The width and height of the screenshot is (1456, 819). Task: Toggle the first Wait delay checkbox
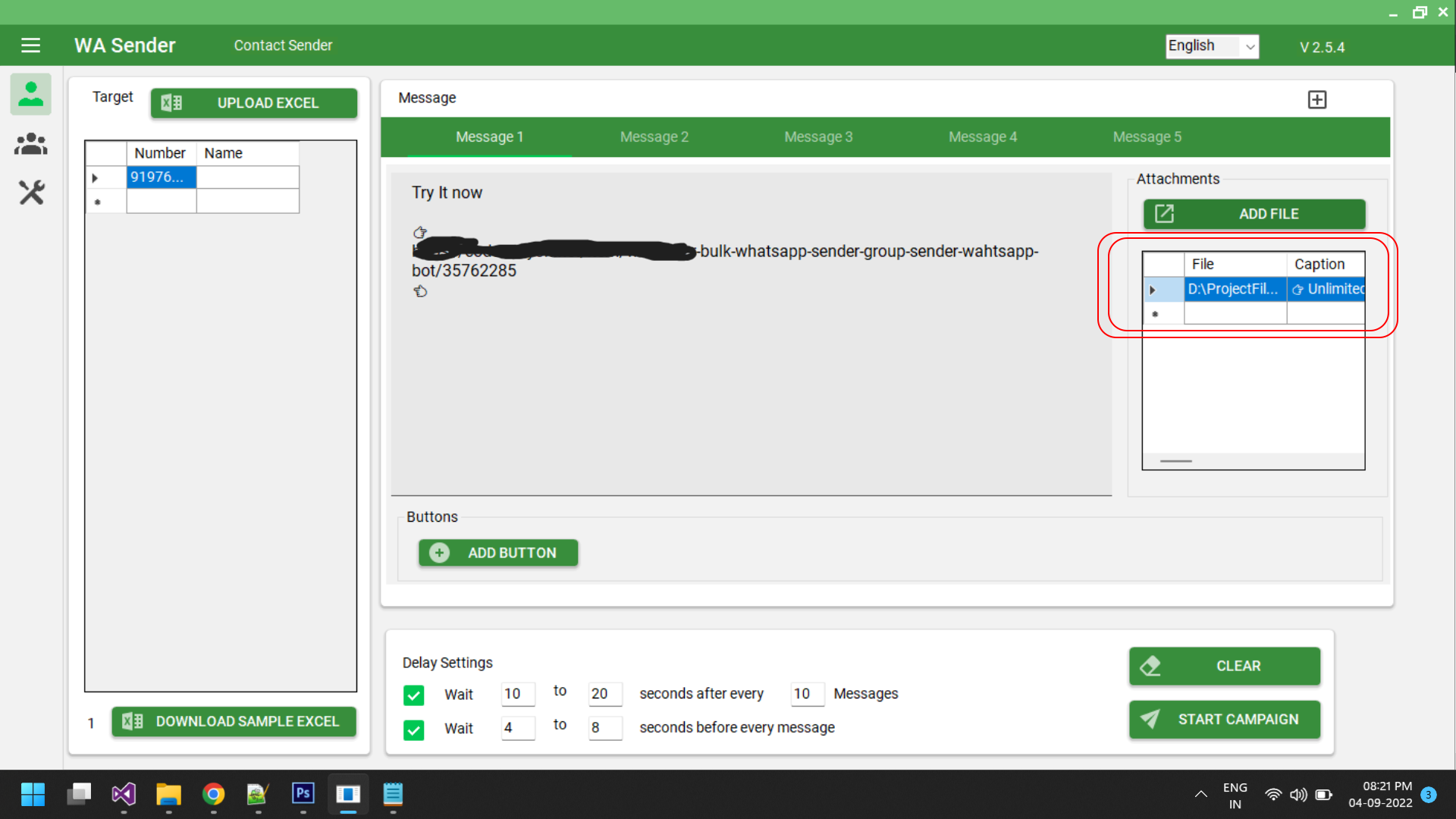(x=414, y=695)
